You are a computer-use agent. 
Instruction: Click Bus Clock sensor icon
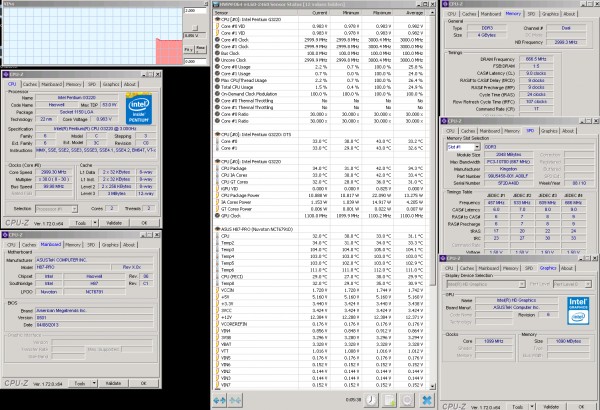(x=217, y=53)
